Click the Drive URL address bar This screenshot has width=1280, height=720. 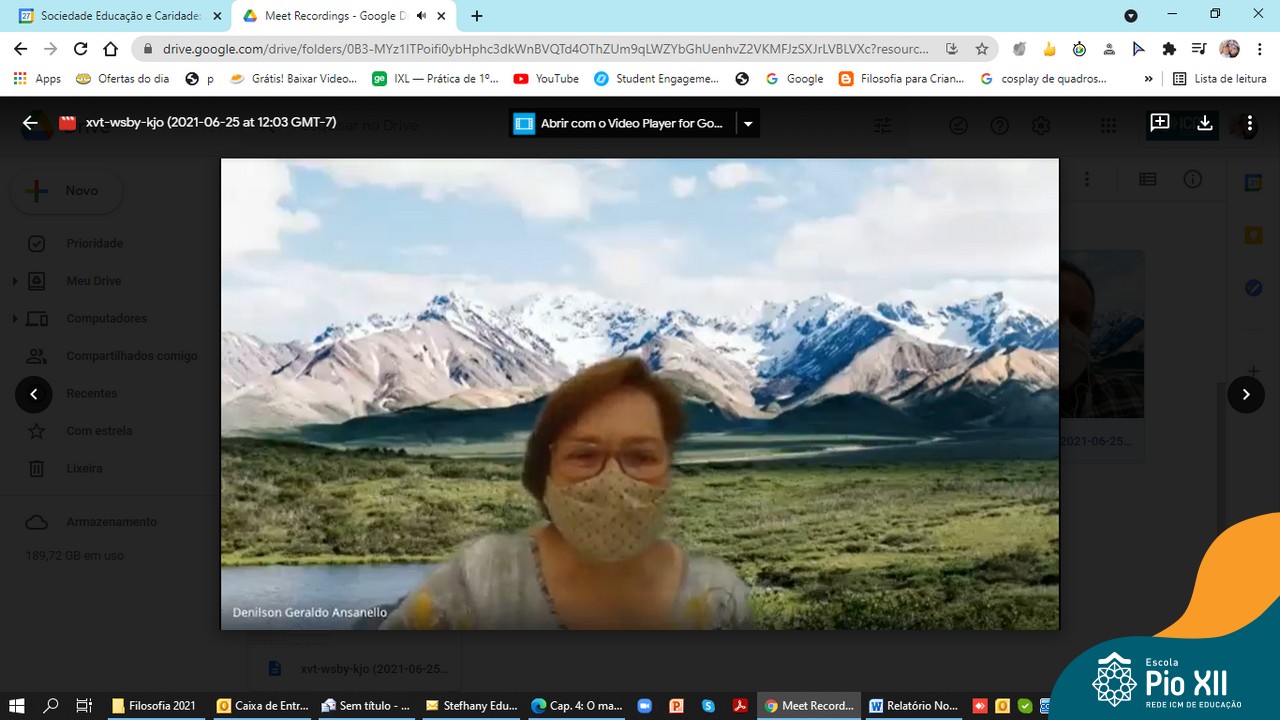point(545,49)
